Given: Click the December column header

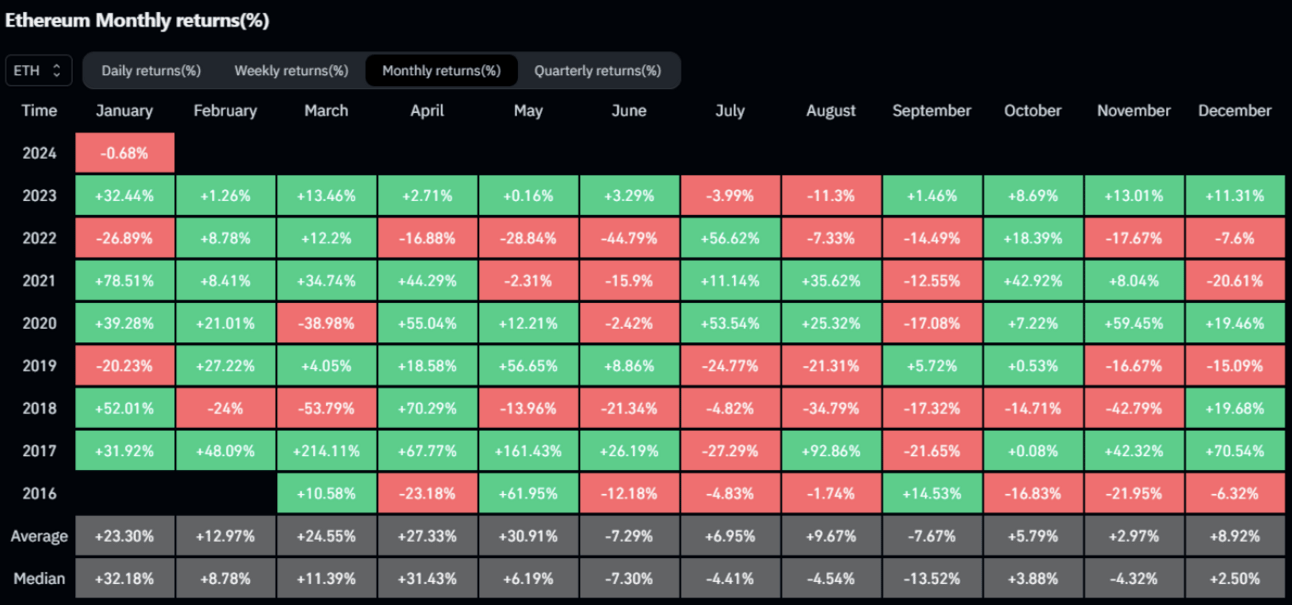Looking at the screenshot, I should [1235, 111].
